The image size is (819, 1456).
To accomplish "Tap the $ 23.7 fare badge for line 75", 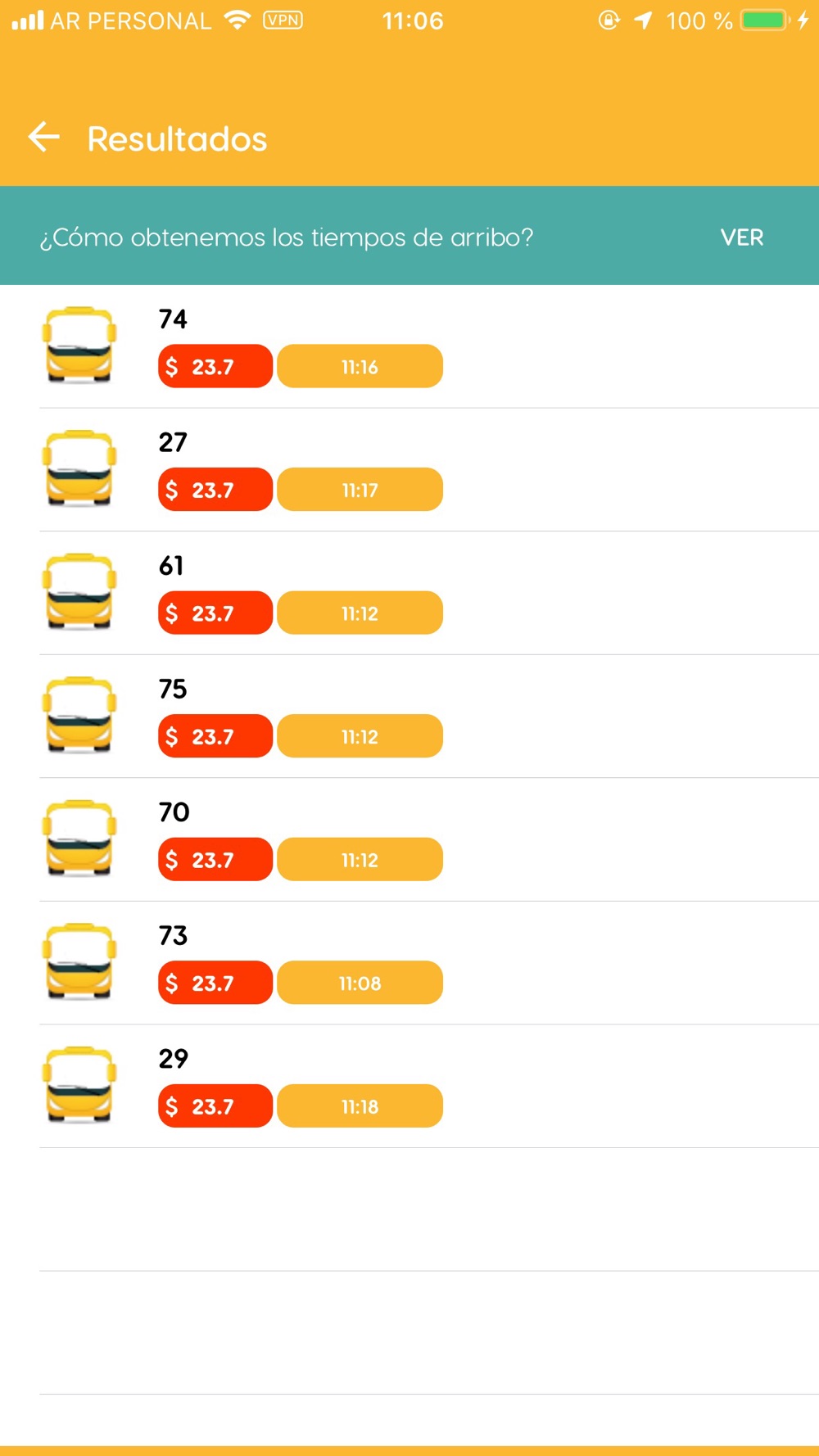I will tap(215, 736).
